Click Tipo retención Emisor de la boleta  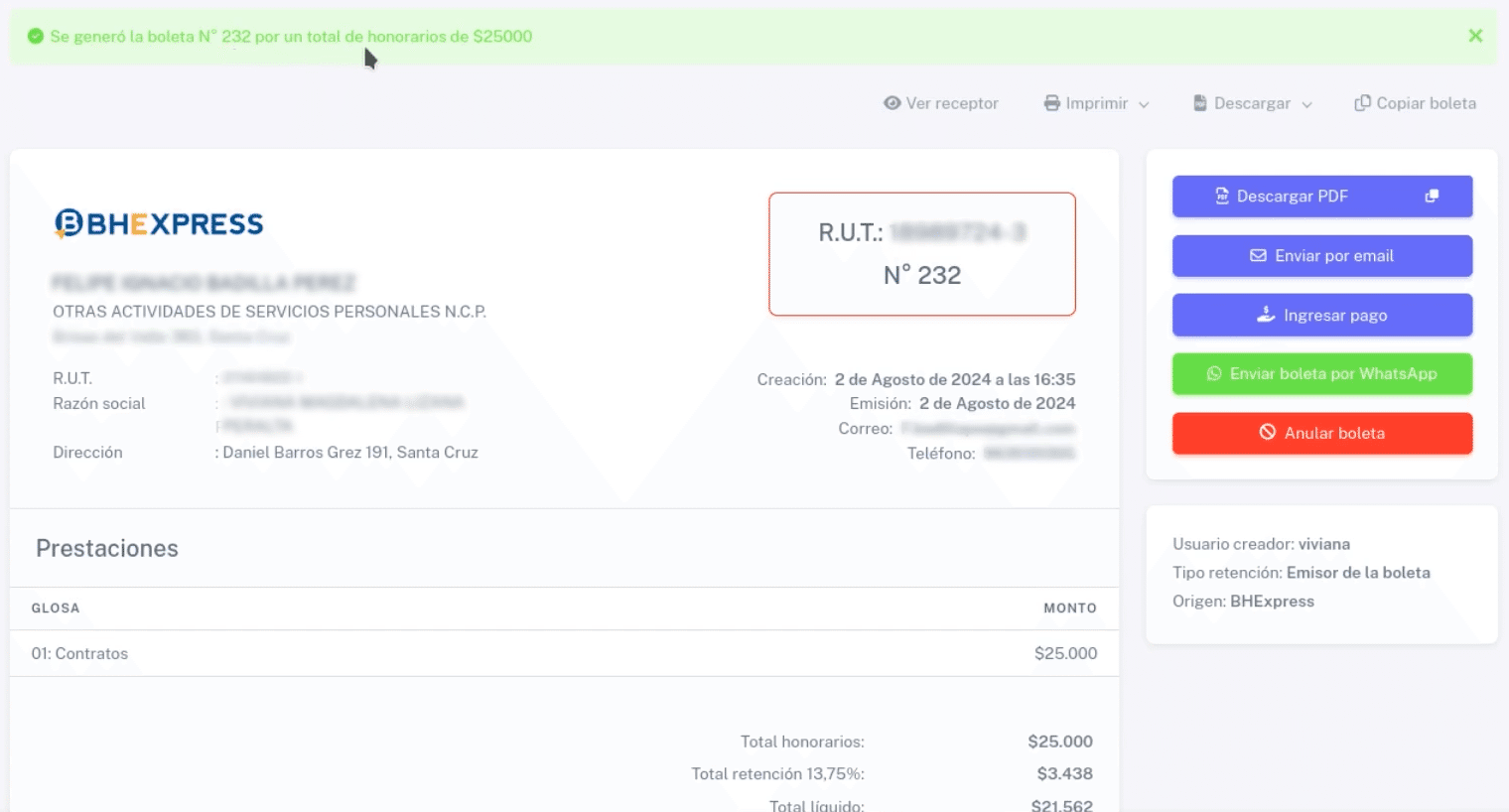click(x=1302, y=573)
